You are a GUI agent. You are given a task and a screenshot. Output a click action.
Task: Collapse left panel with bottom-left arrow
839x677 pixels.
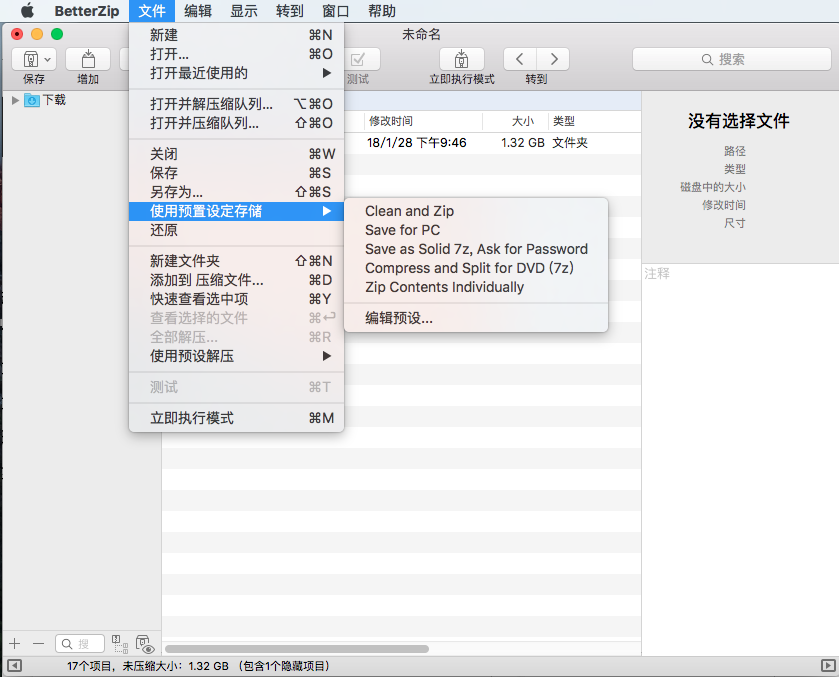12,666
